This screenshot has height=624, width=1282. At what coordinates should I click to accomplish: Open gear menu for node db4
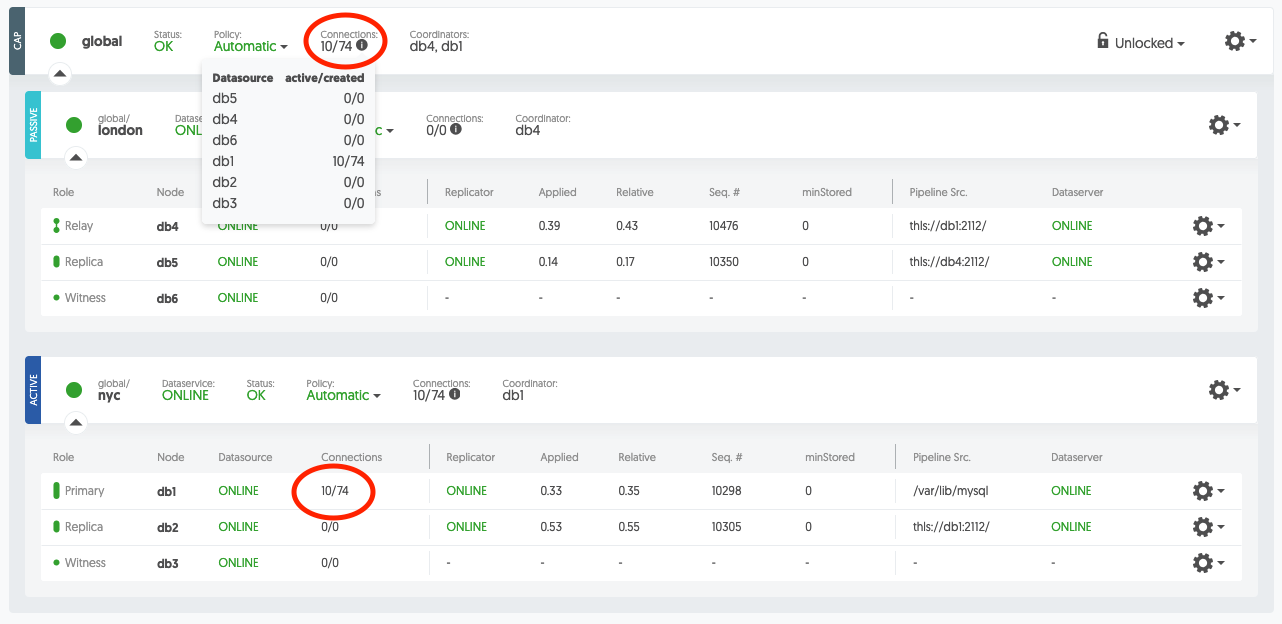pyautogui.click(x=1208, y=226)
